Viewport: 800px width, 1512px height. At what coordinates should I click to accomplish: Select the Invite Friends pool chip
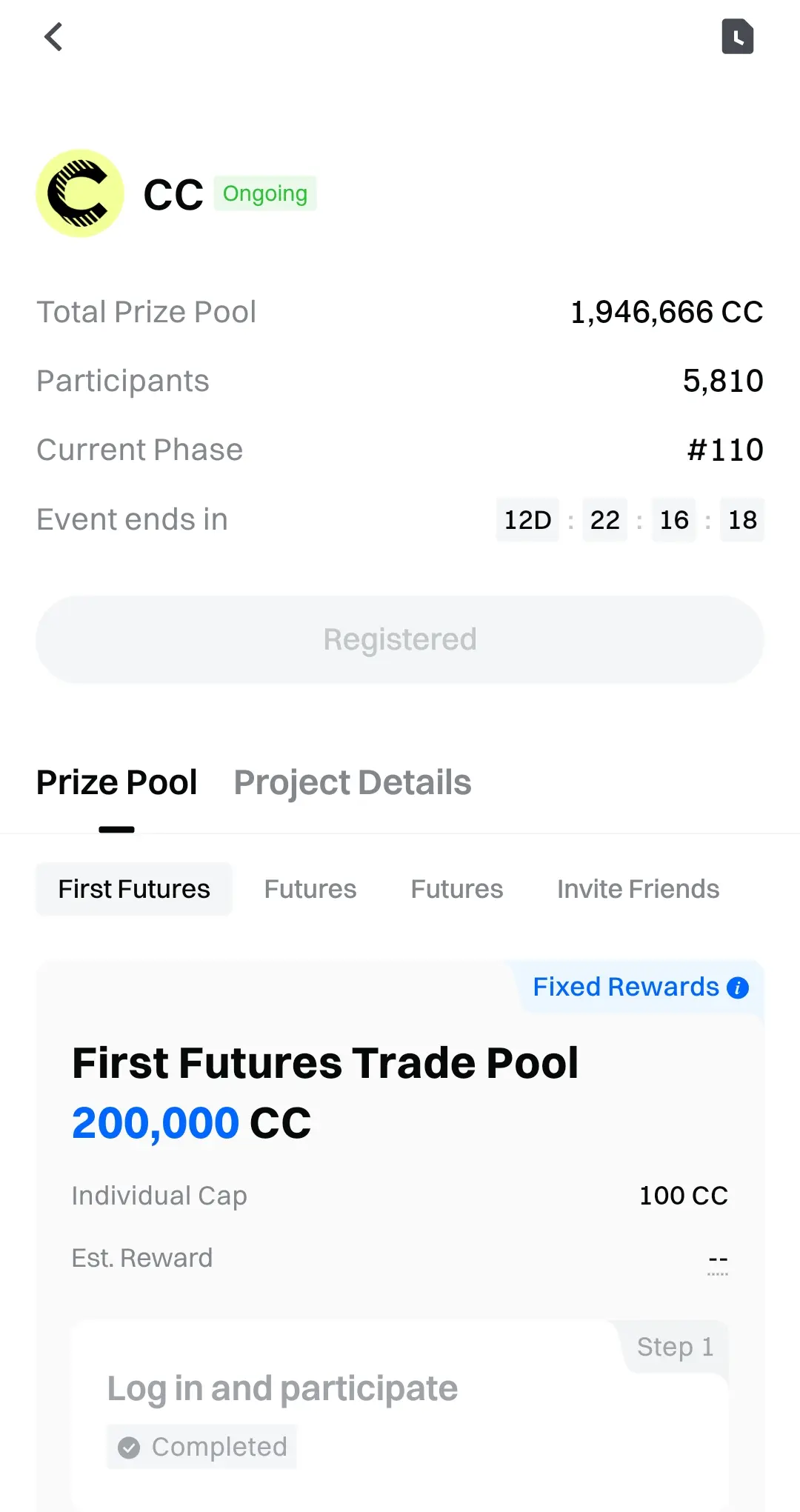(638, 889)
